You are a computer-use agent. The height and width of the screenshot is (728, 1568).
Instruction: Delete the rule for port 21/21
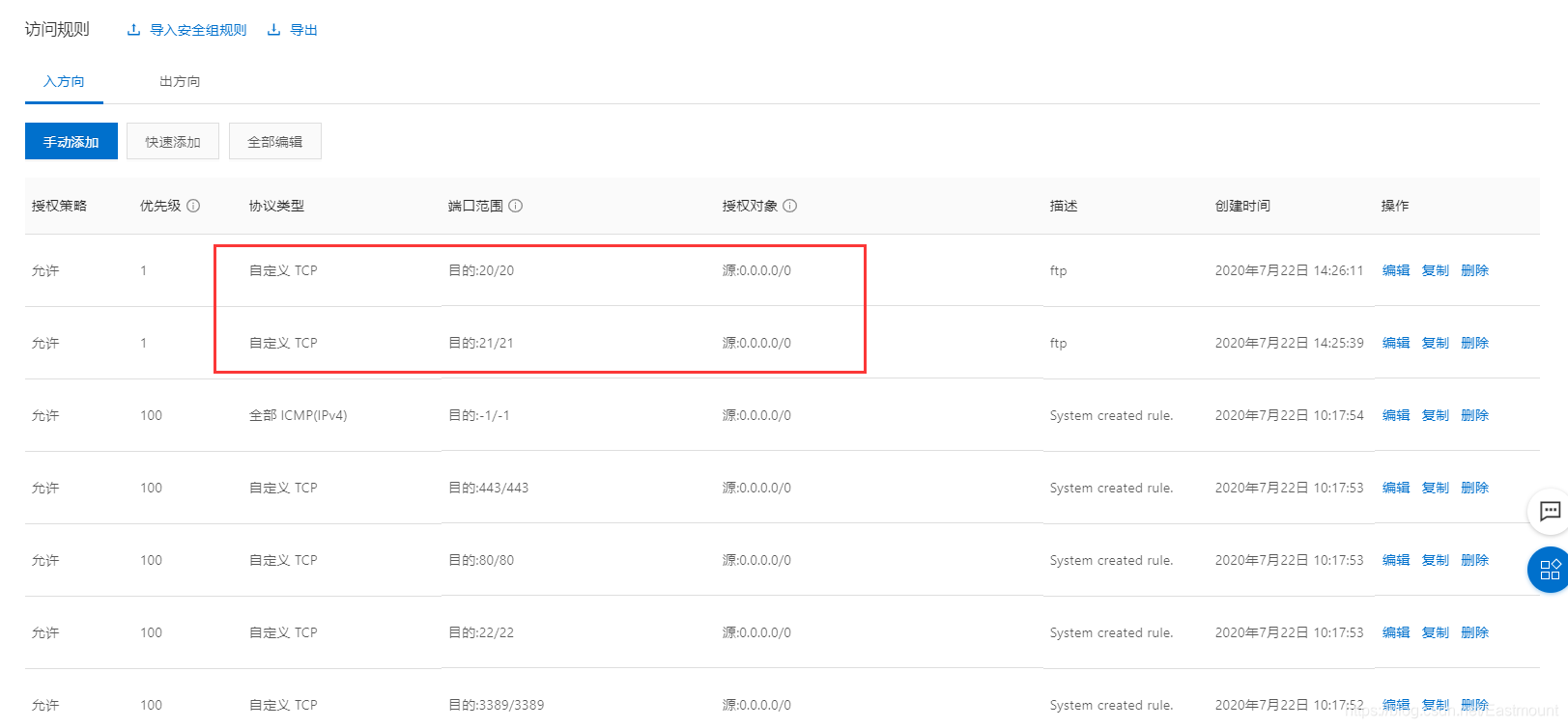(1475, 343)
